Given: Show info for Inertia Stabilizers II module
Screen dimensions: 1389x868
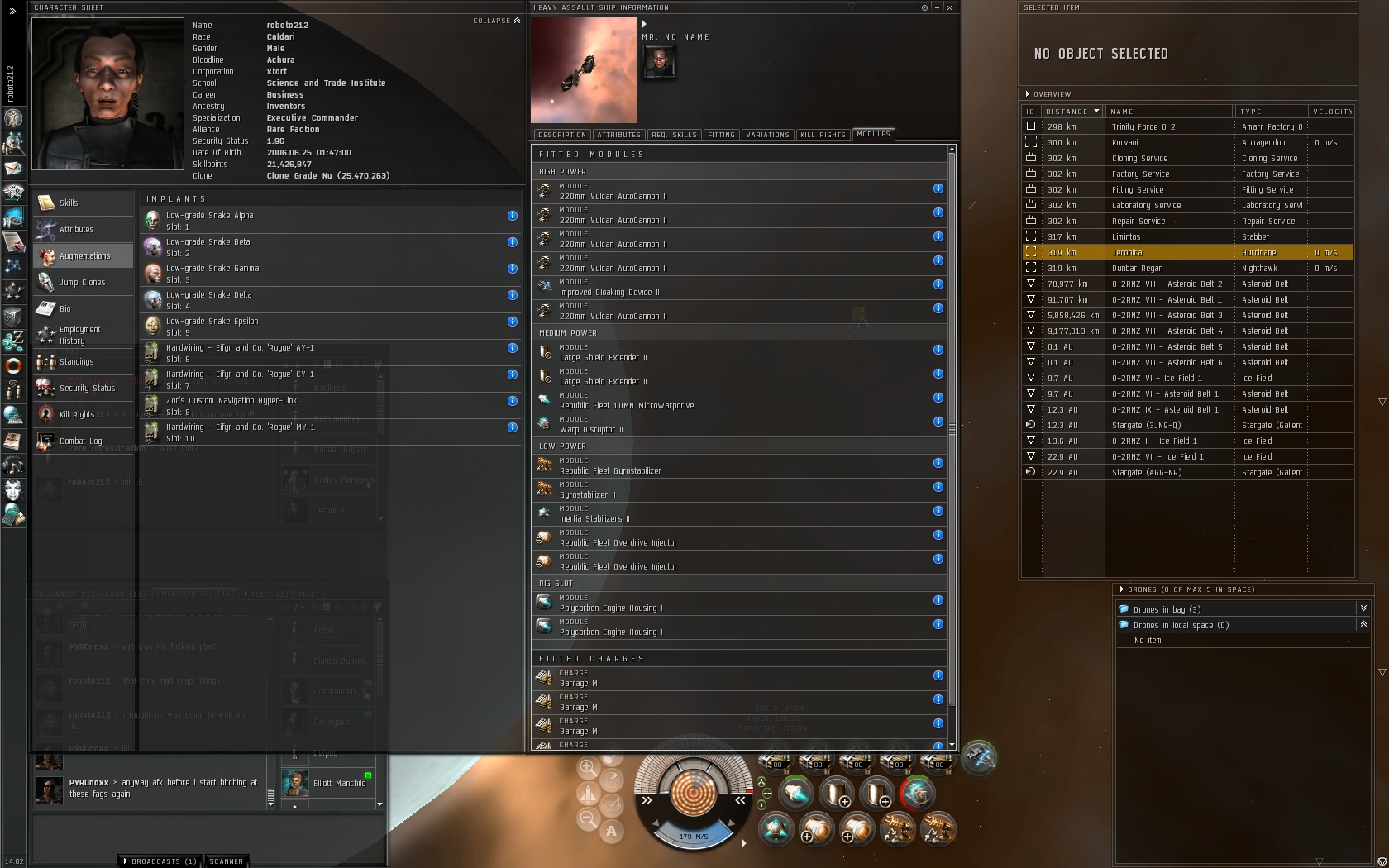Looking at the screenshot, I should click(938, 511).
